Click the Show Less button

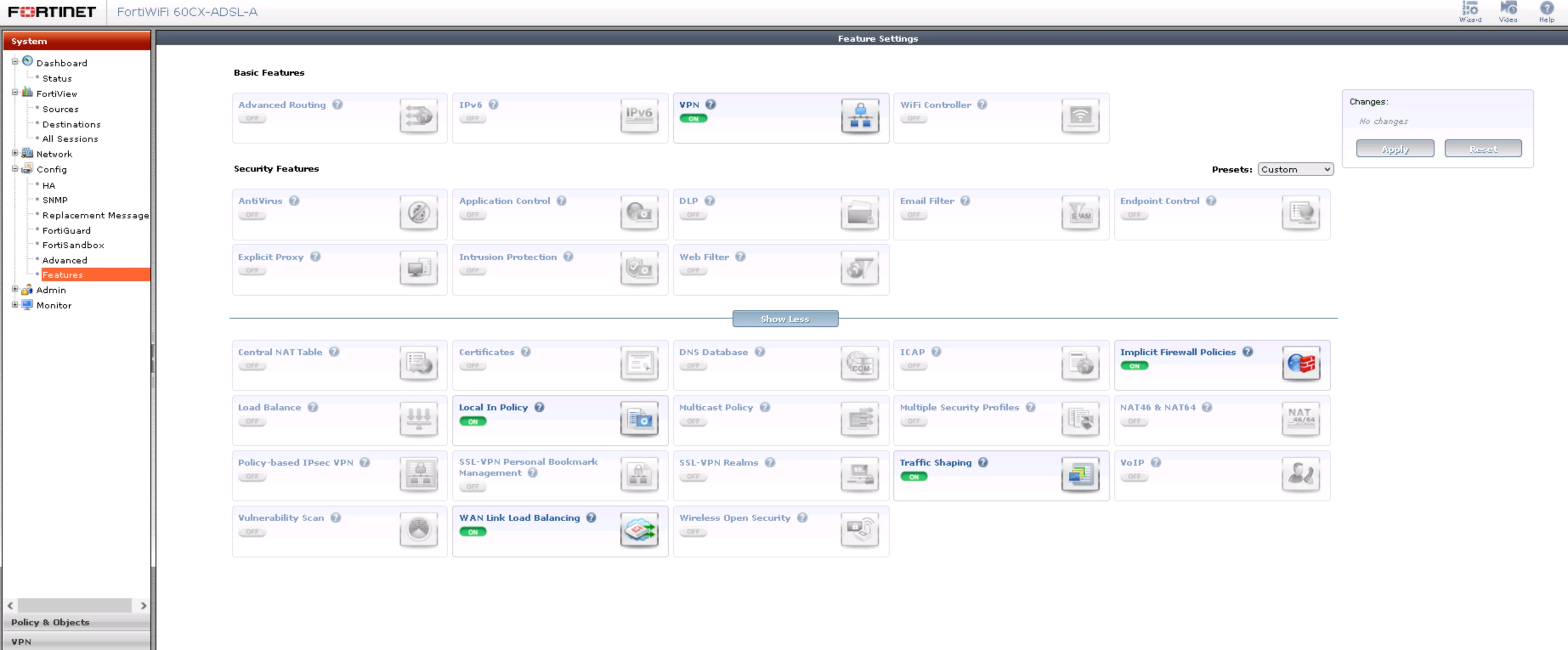tap(785, 319)
